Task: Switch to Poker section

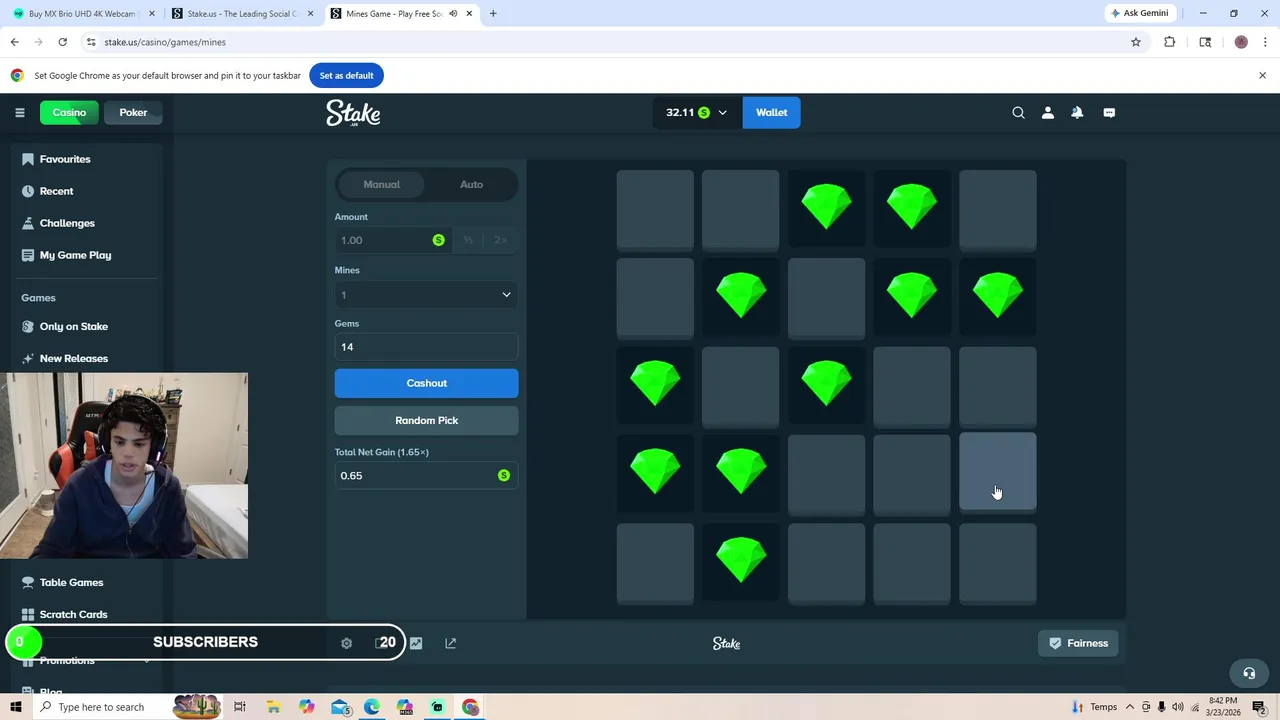Action: tap(133, 112)
